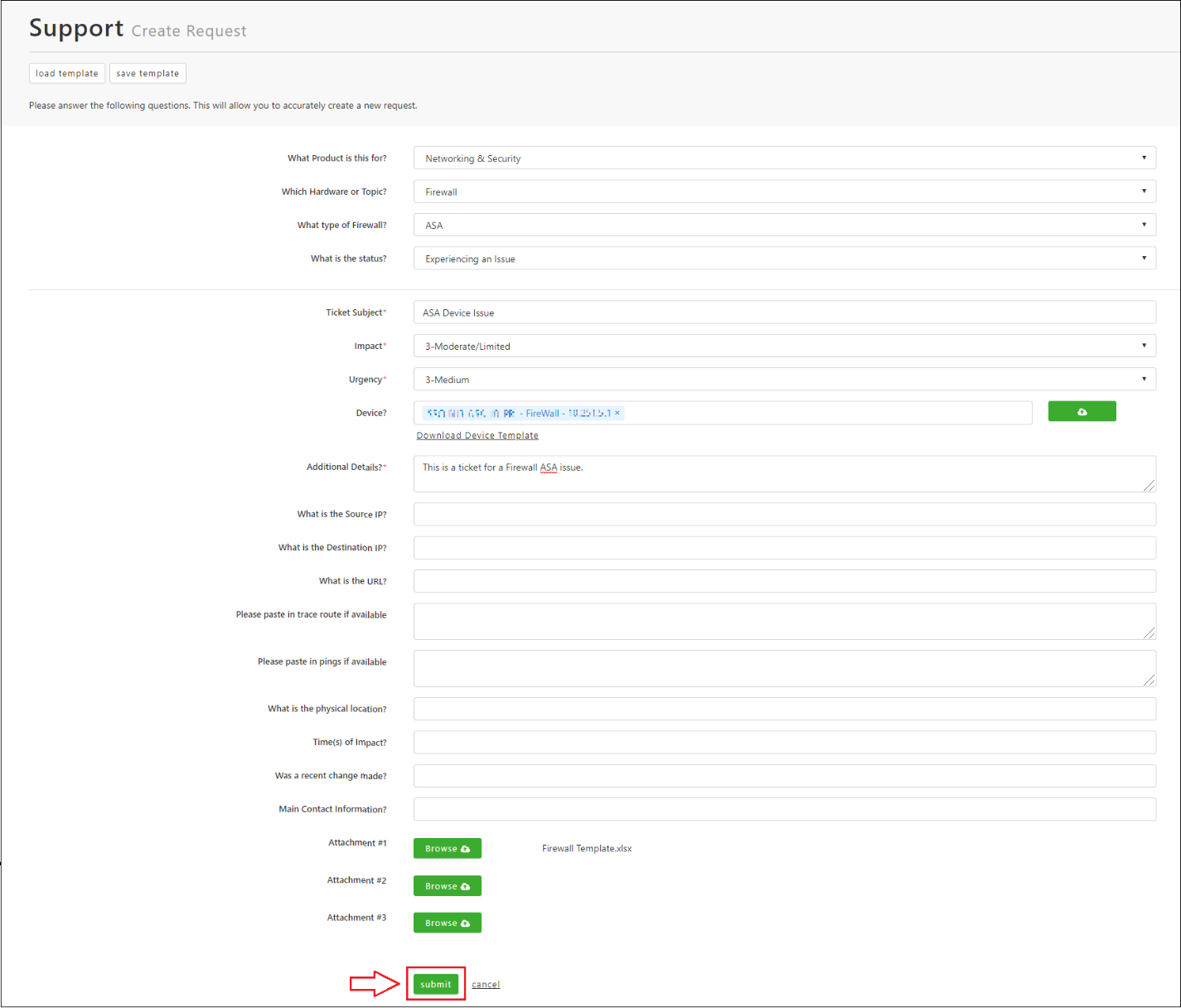The width and height of the screenshot is (1181, 1008).
Task: Grab the resize handle of Additional Details box
Action: (1150, 486)
